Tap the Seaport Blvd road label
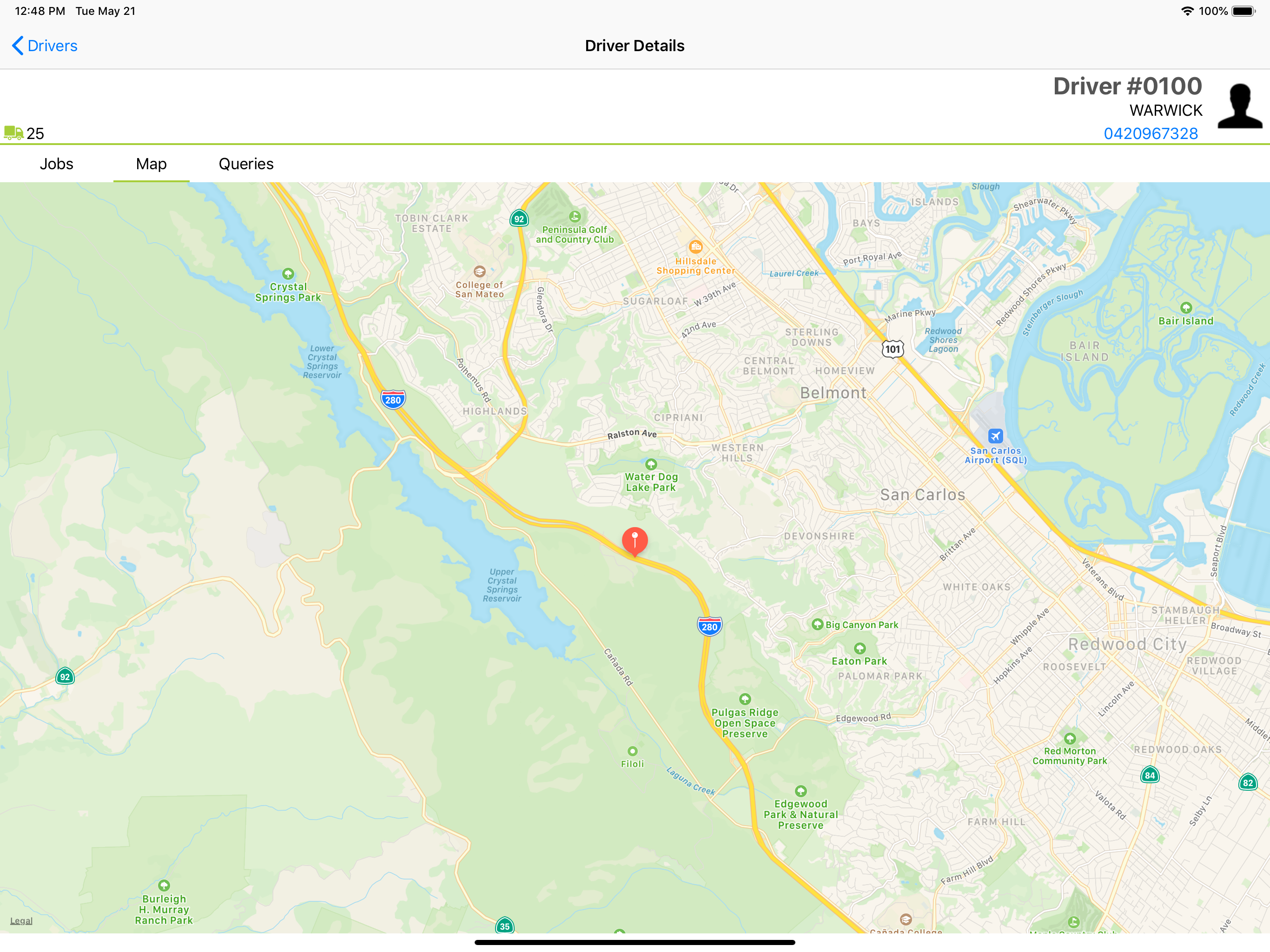Viewport: 1270px width, 952px height. (x=1218, y=551)
